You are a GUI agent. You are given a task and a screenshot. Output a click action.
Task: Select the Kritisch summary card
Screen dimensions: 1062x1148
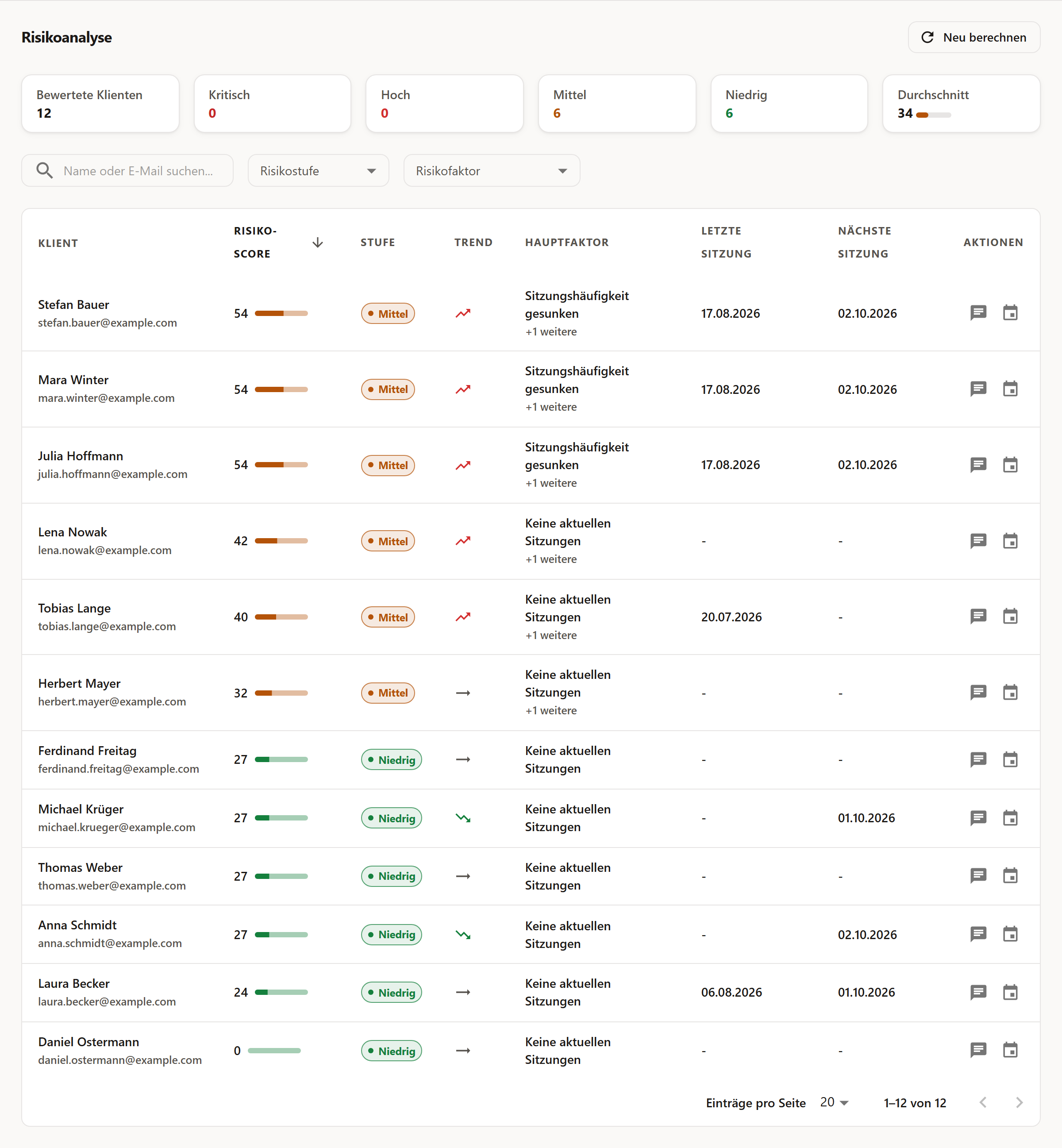click(273, 104)
